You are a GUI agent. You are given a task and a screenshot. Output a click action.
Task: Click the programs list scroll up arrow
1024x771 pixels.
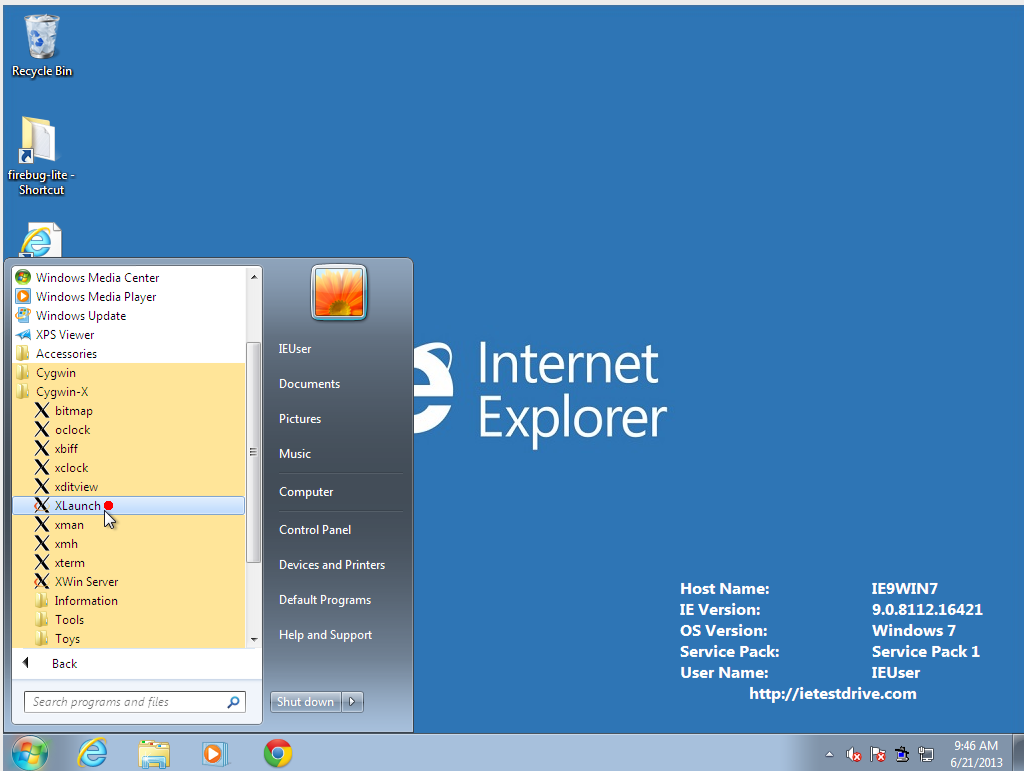254,277
